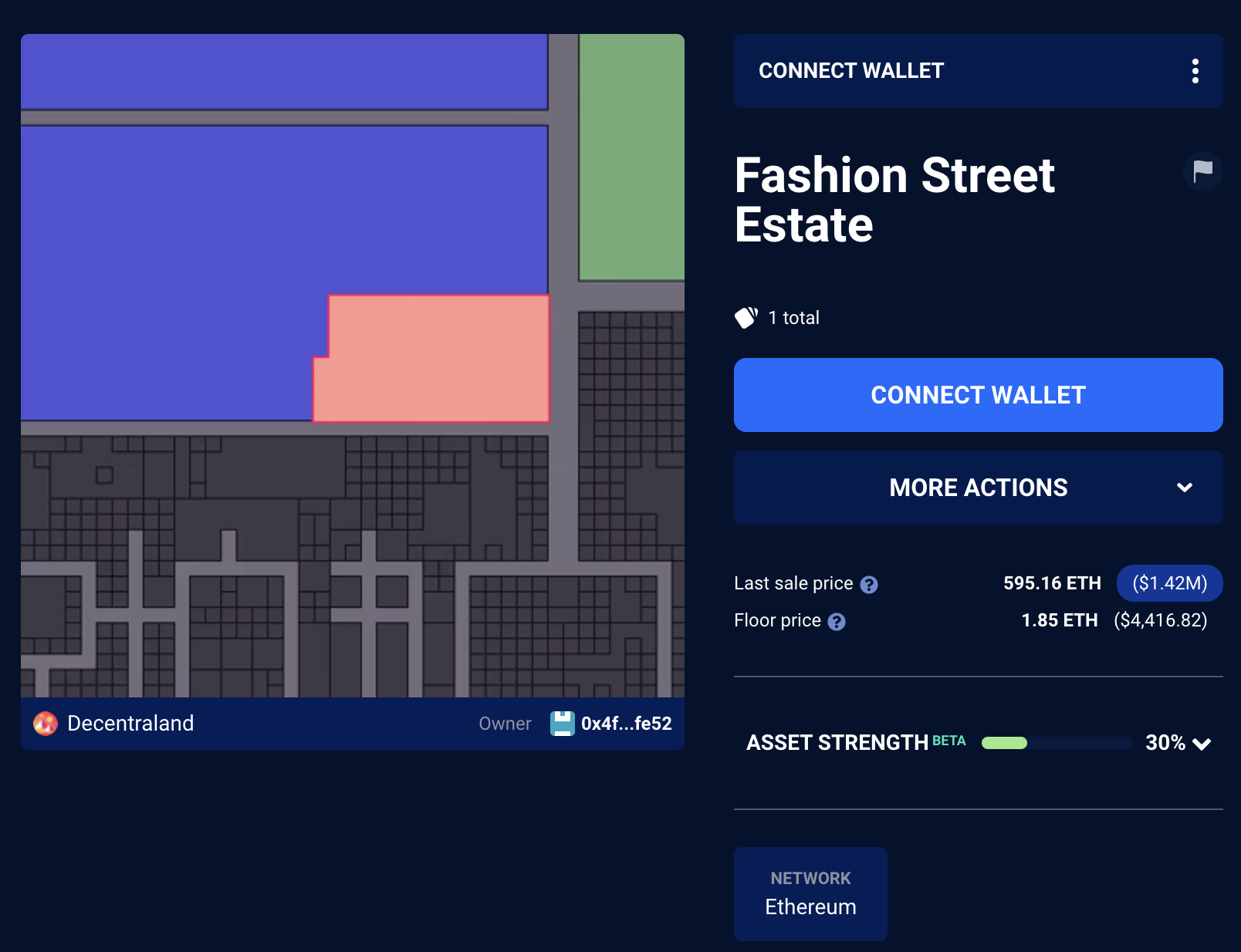Click the Network Ethereum card
This screenshot has height=952, width=1241.
(810, 894)
